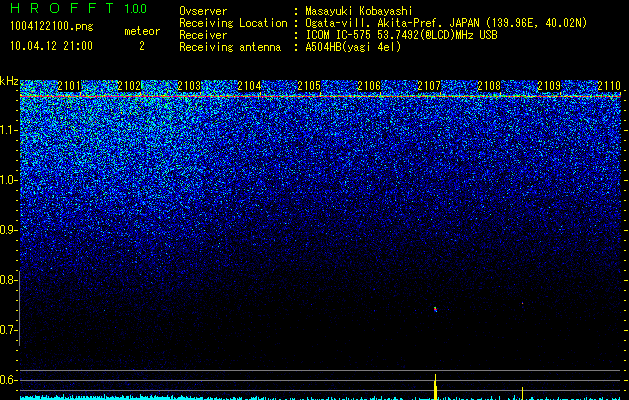The height and width of the screenshot is (400, 629).
Task: Click the 2101 time marker
Action: coord(69,85)
